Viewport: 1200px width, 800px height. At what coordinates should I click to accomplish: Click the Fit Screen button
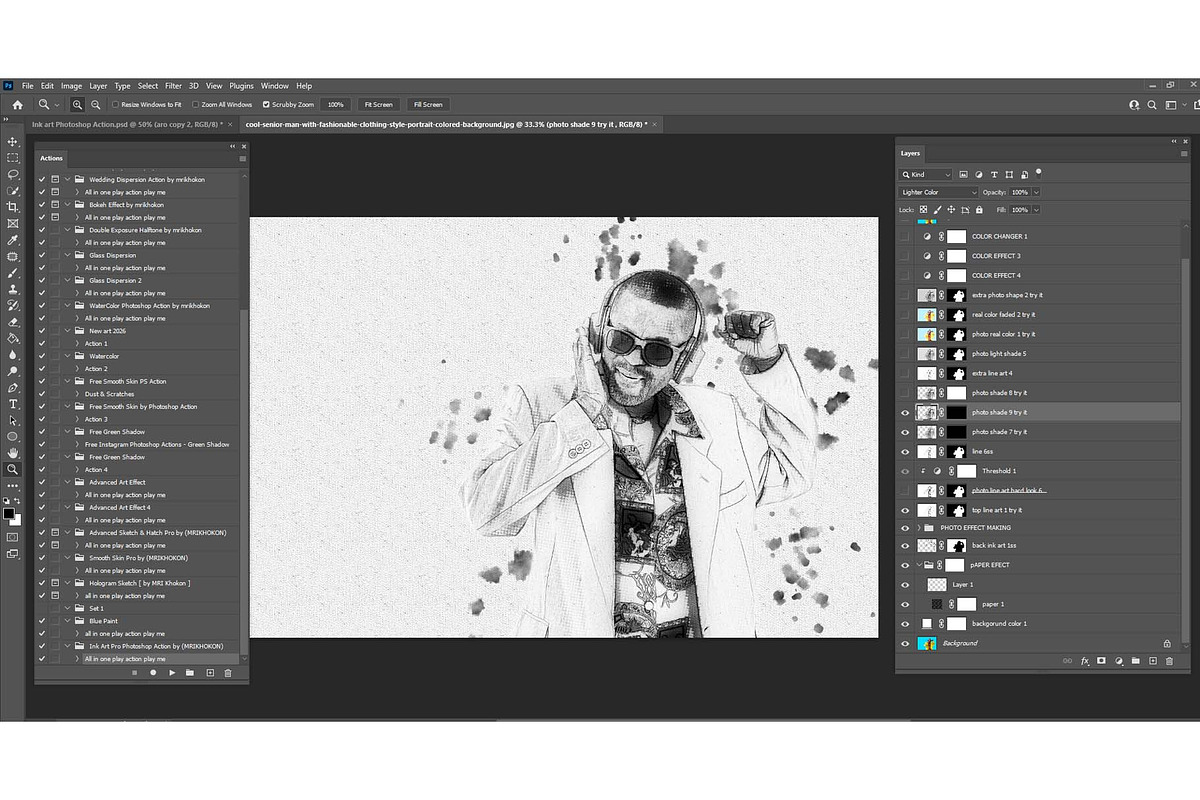point(378,104)
